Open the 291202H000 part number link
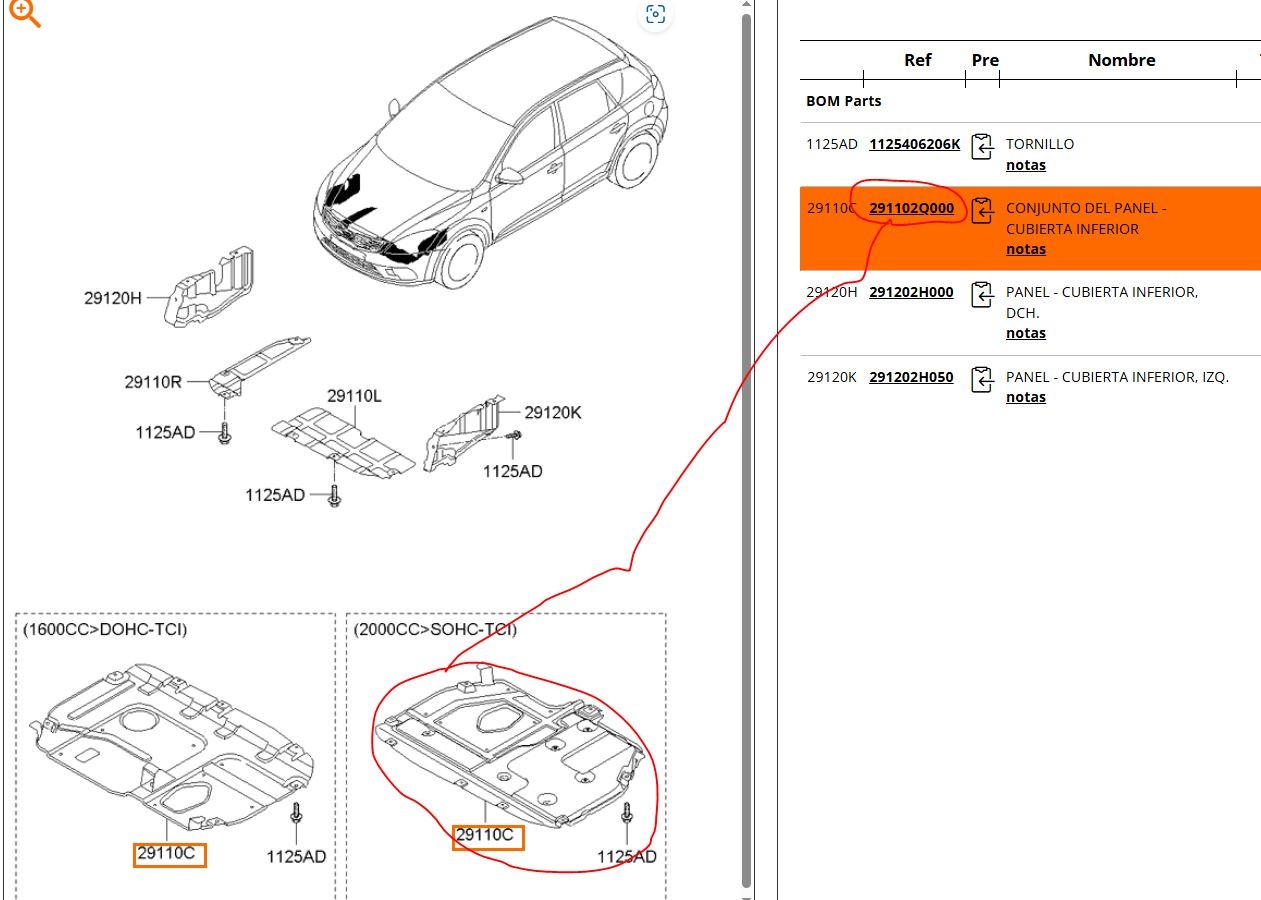The image size is (1261, 900). tap(911, 292)
